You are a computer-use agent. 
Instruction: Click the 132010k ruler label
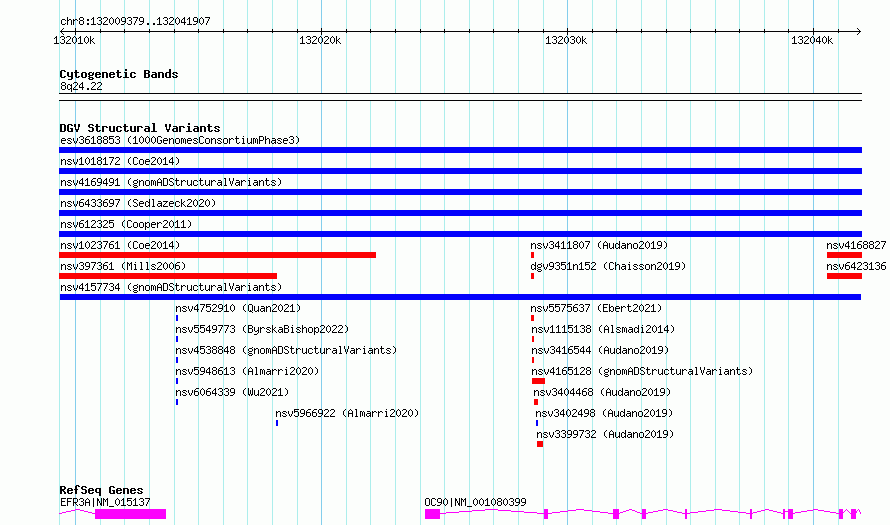(74, 40)
